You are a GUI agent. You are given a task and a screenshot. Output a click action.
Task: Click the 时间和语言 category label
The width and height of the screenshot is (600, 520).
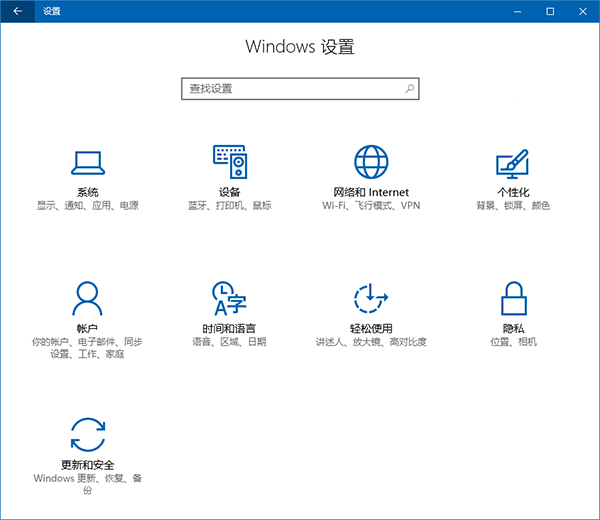click(229, 328)
